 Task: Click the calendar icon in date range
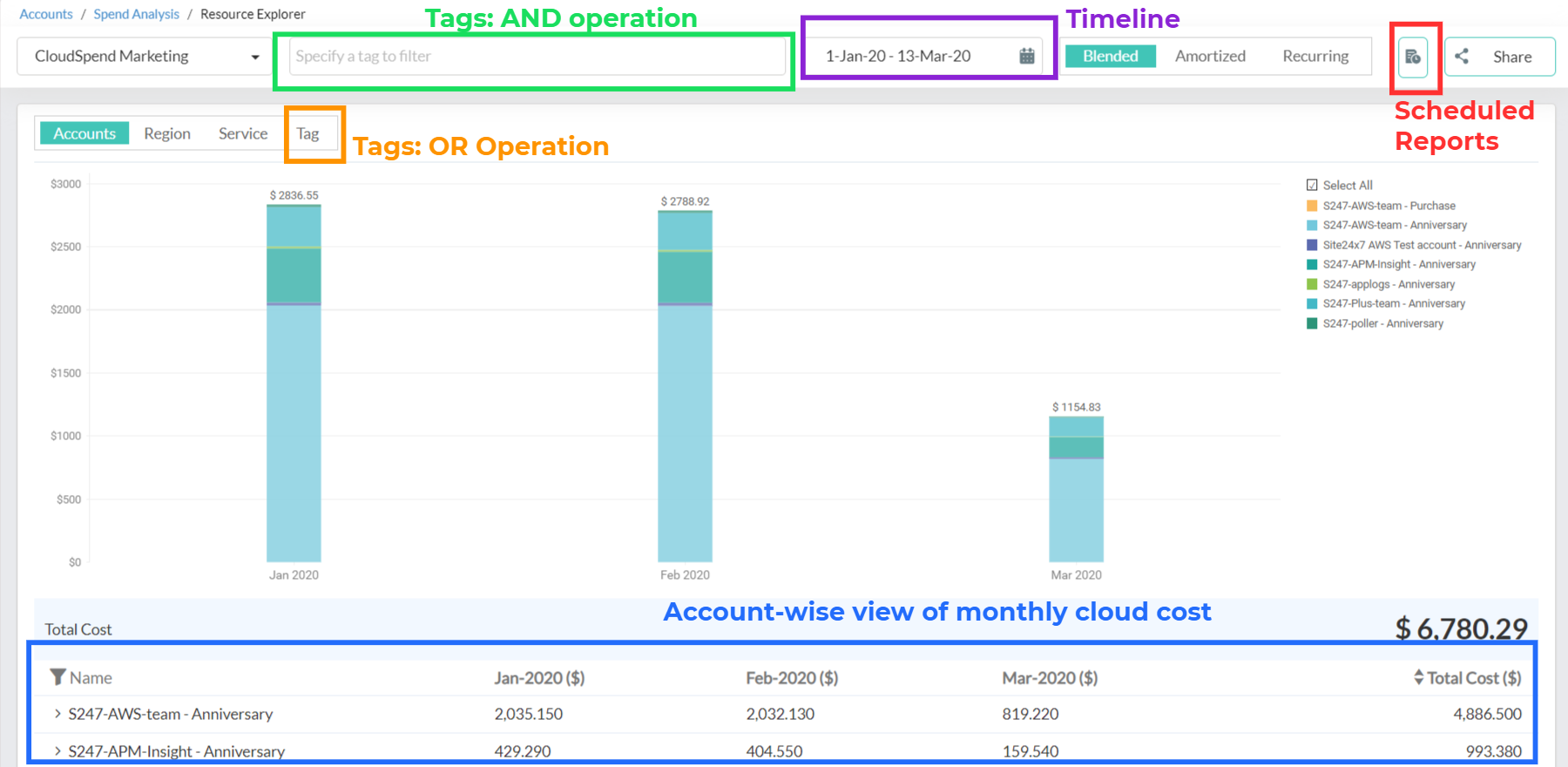tap(1027, 56)
